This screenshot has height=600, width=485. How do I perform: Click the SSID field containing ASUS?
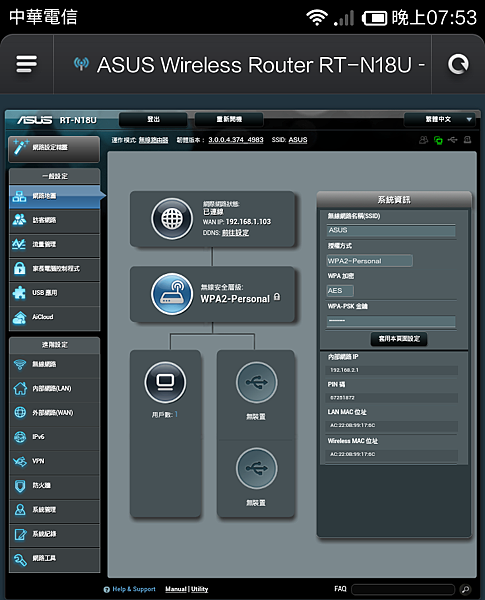point(391,230)
